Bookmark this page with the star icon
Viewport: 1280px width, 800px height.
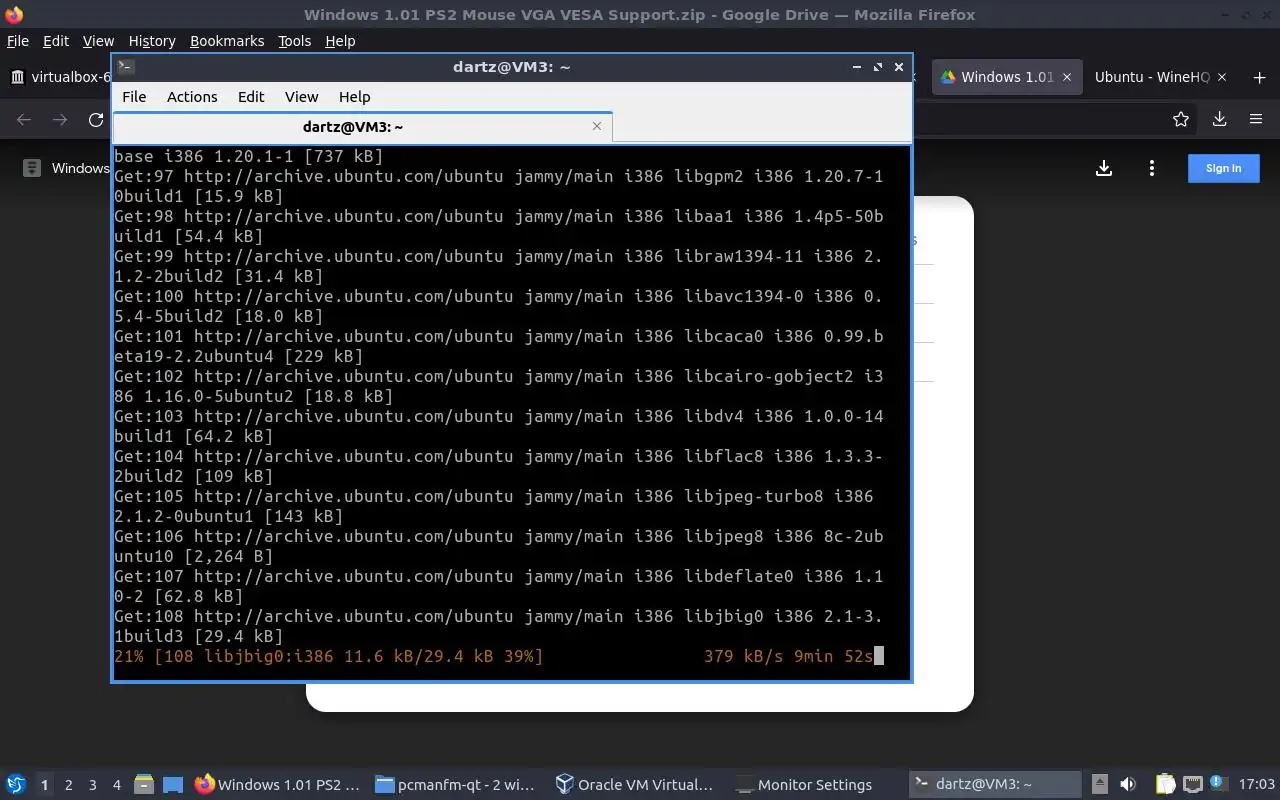click(x=1181, y=120)
